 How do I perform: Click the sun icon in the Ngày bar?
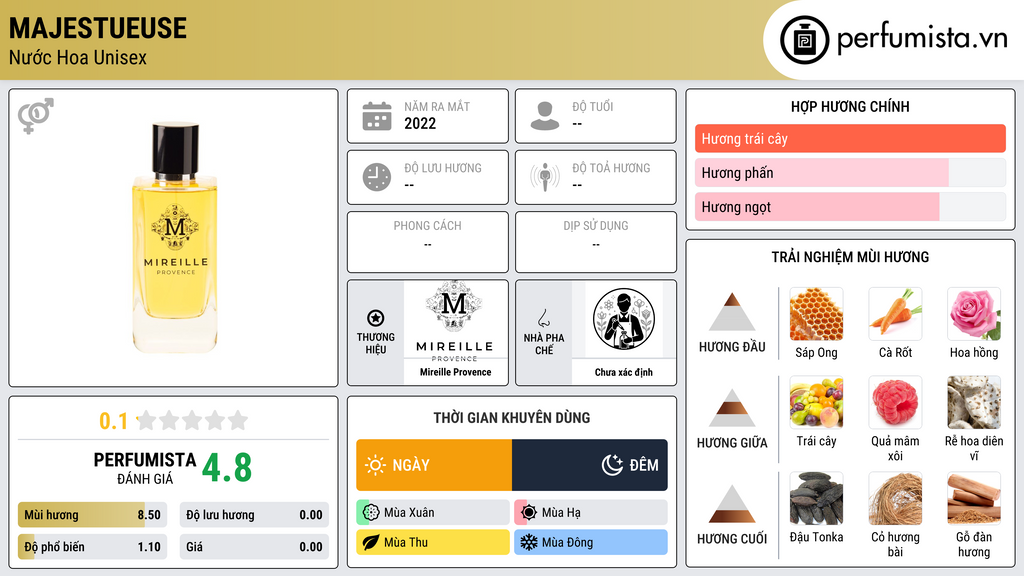click(x=376, y=465)
